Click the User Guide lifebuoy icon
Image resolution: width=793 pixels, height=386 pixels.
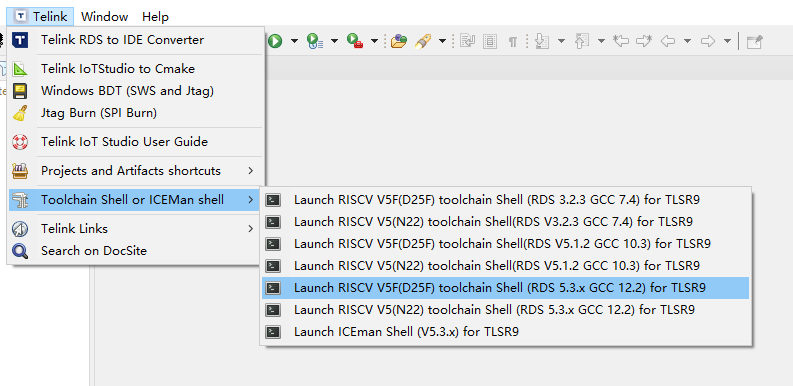[20, 142]
